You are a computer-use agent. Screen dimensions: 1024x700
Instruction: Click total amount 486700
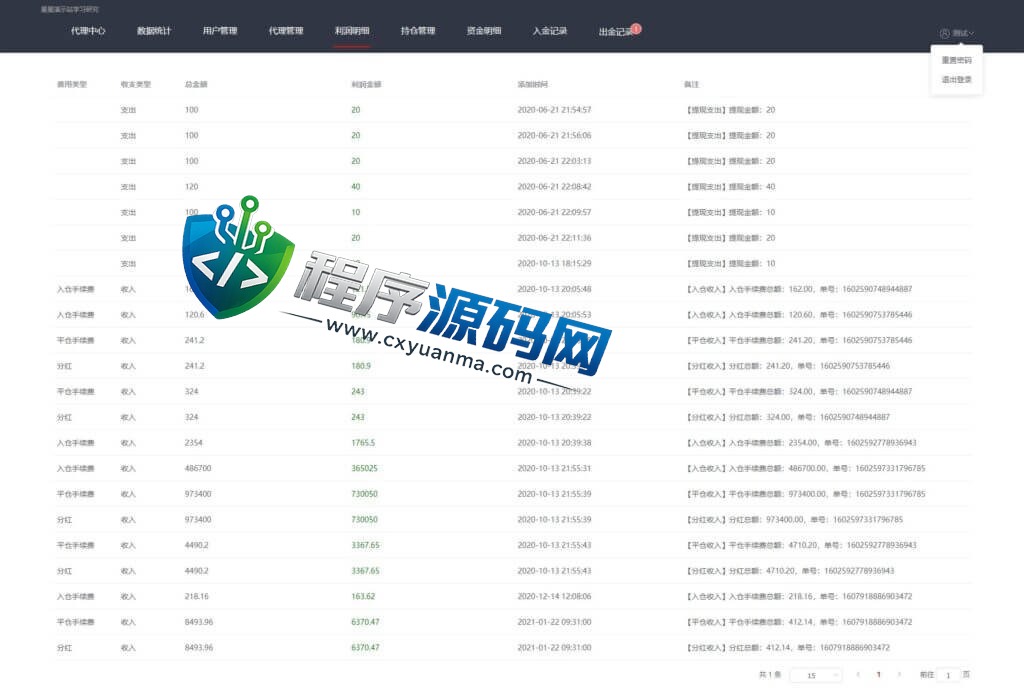[x=198, y=468]
